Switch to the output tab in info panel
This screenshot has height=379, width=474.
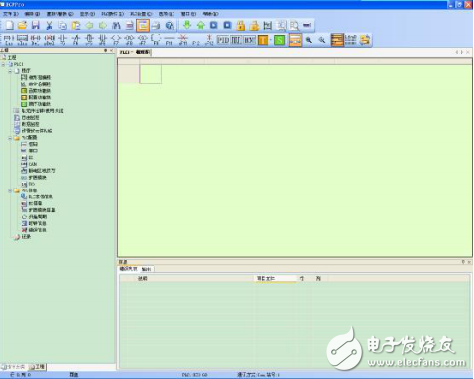(x=146, y=269)
